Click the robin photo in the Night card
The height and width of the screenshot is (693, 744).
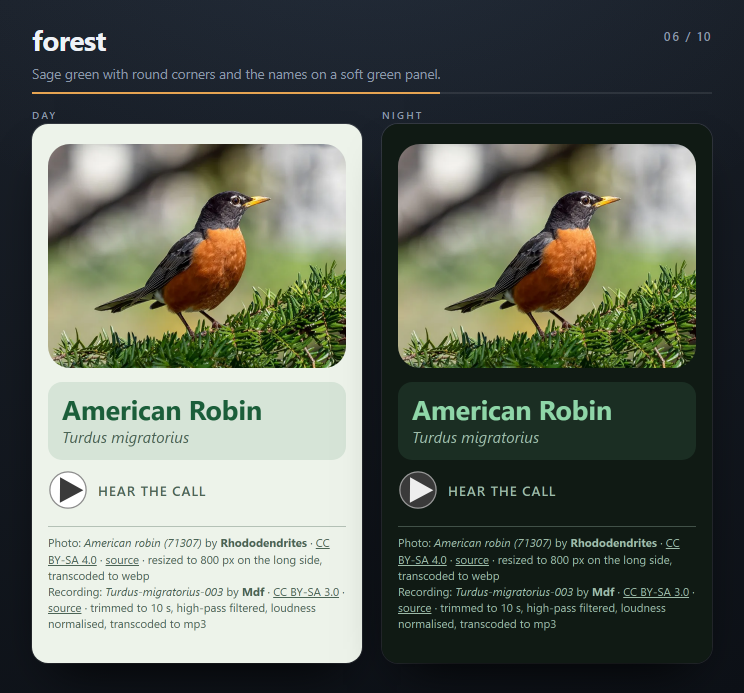(547, 256)
